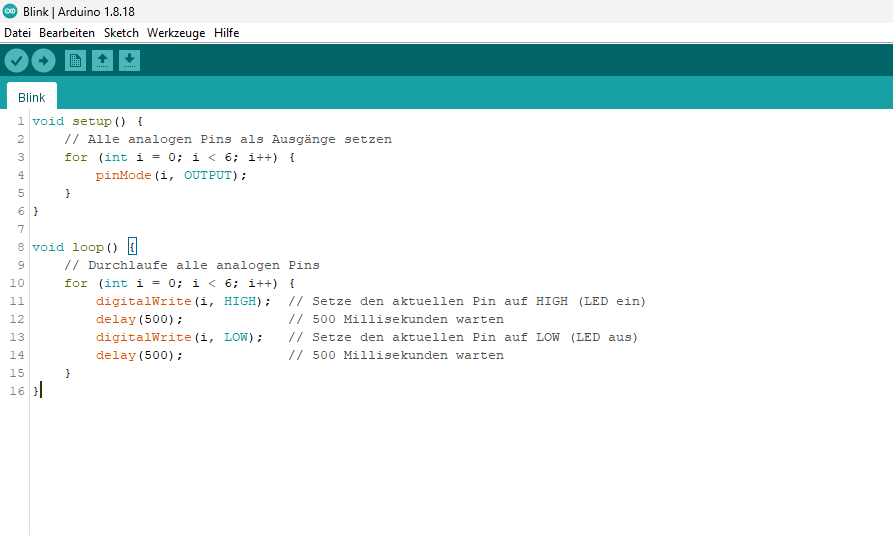Click 'digitalWrite' on line 13

(144, 337)
